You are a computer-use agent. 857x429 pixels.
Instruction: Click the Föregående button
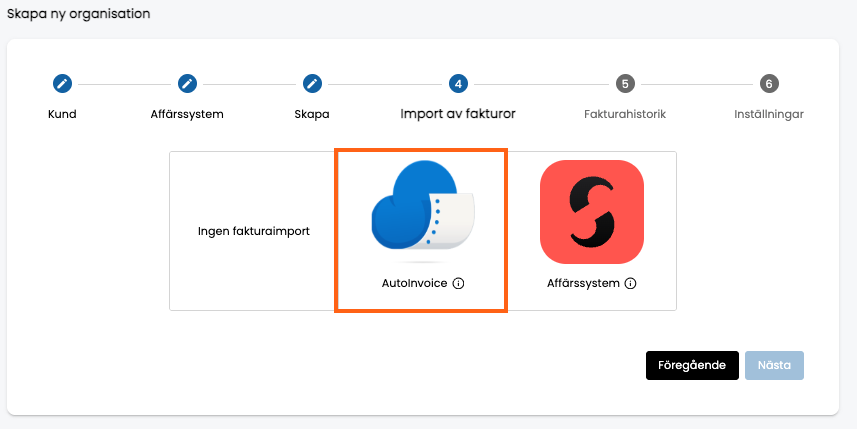[692, 365]
